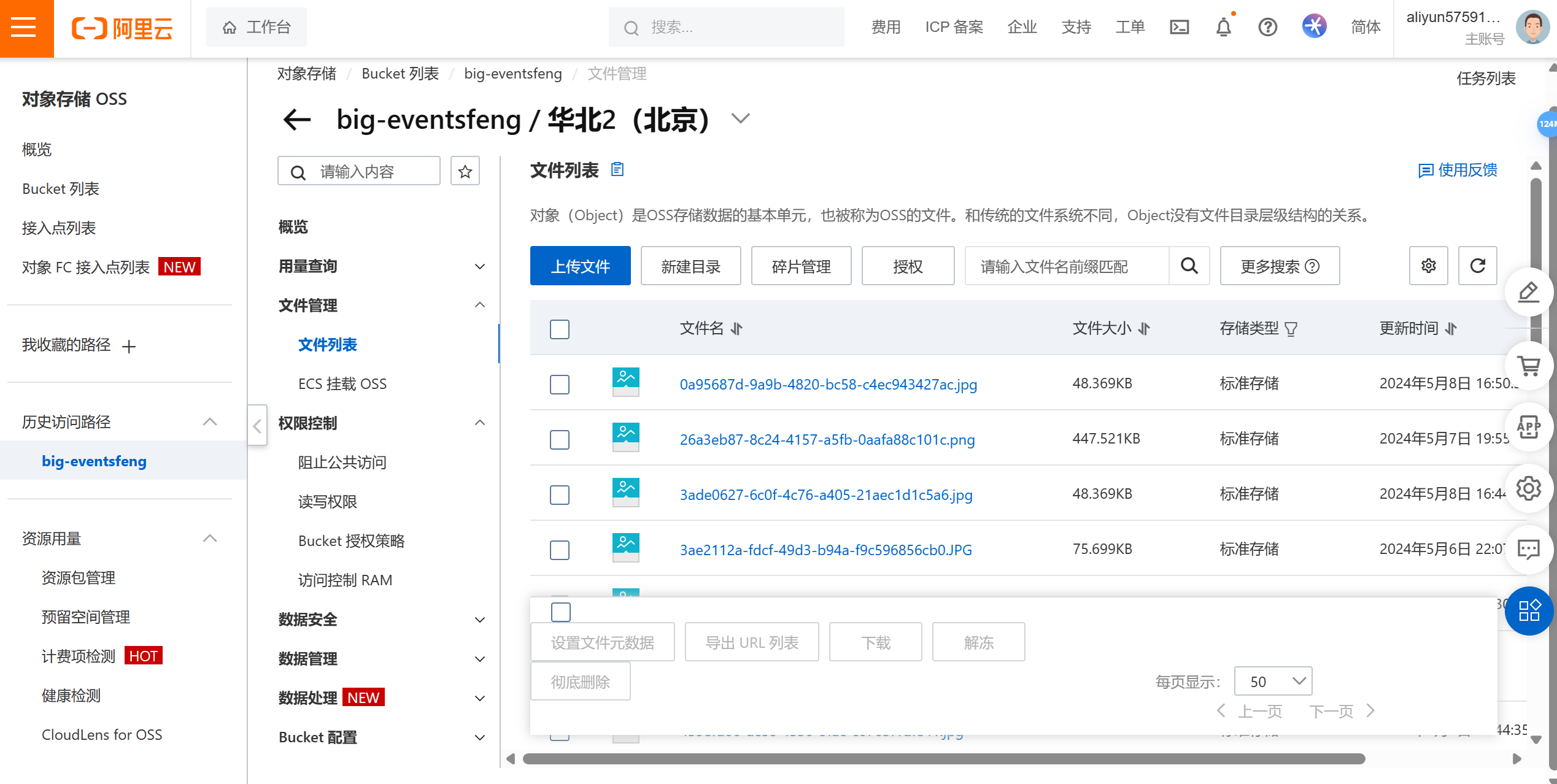Click image thumbnail for 0a95687d file
The height and width of the screenshot is (784, 1557).
[625, 382]
